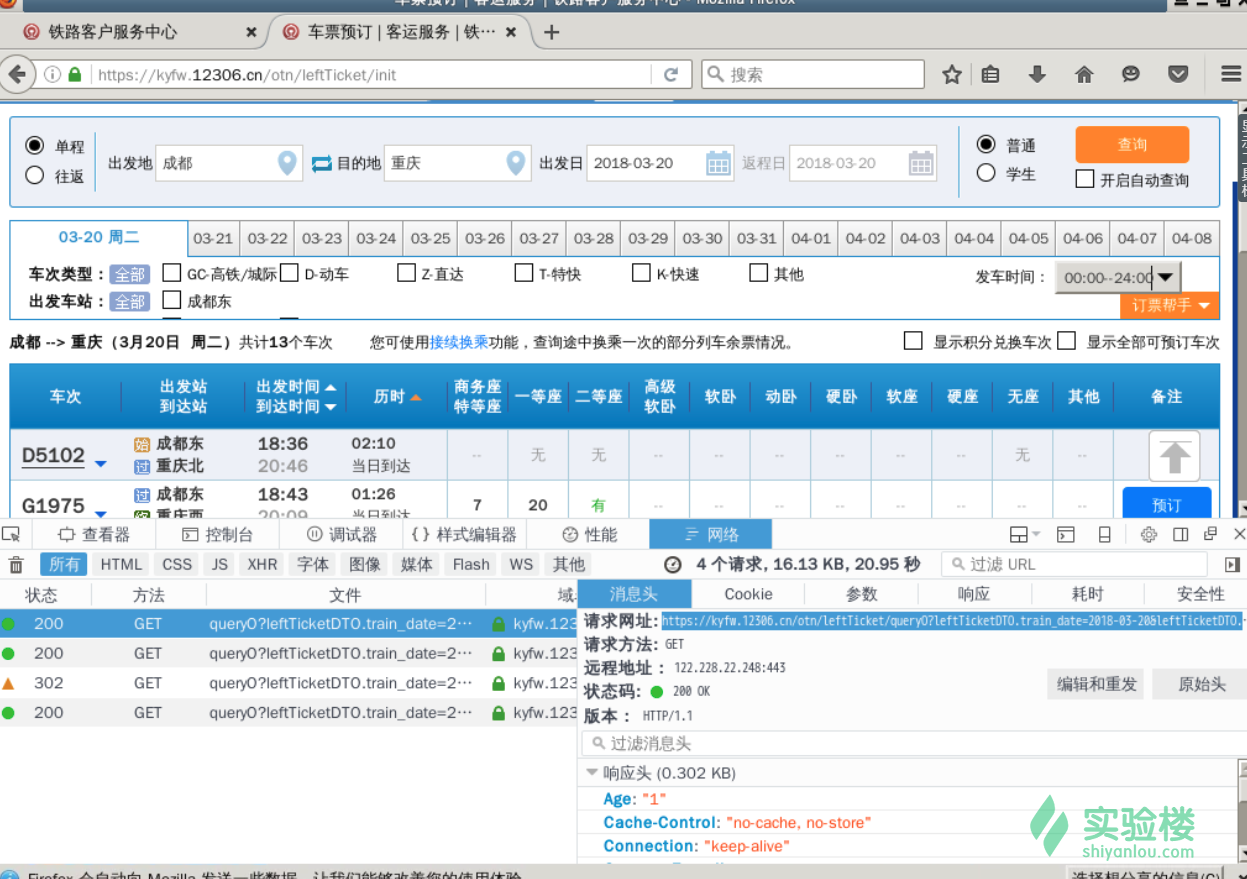
Task: Open the Cookie tab in request details
Action: click(748, 594)
